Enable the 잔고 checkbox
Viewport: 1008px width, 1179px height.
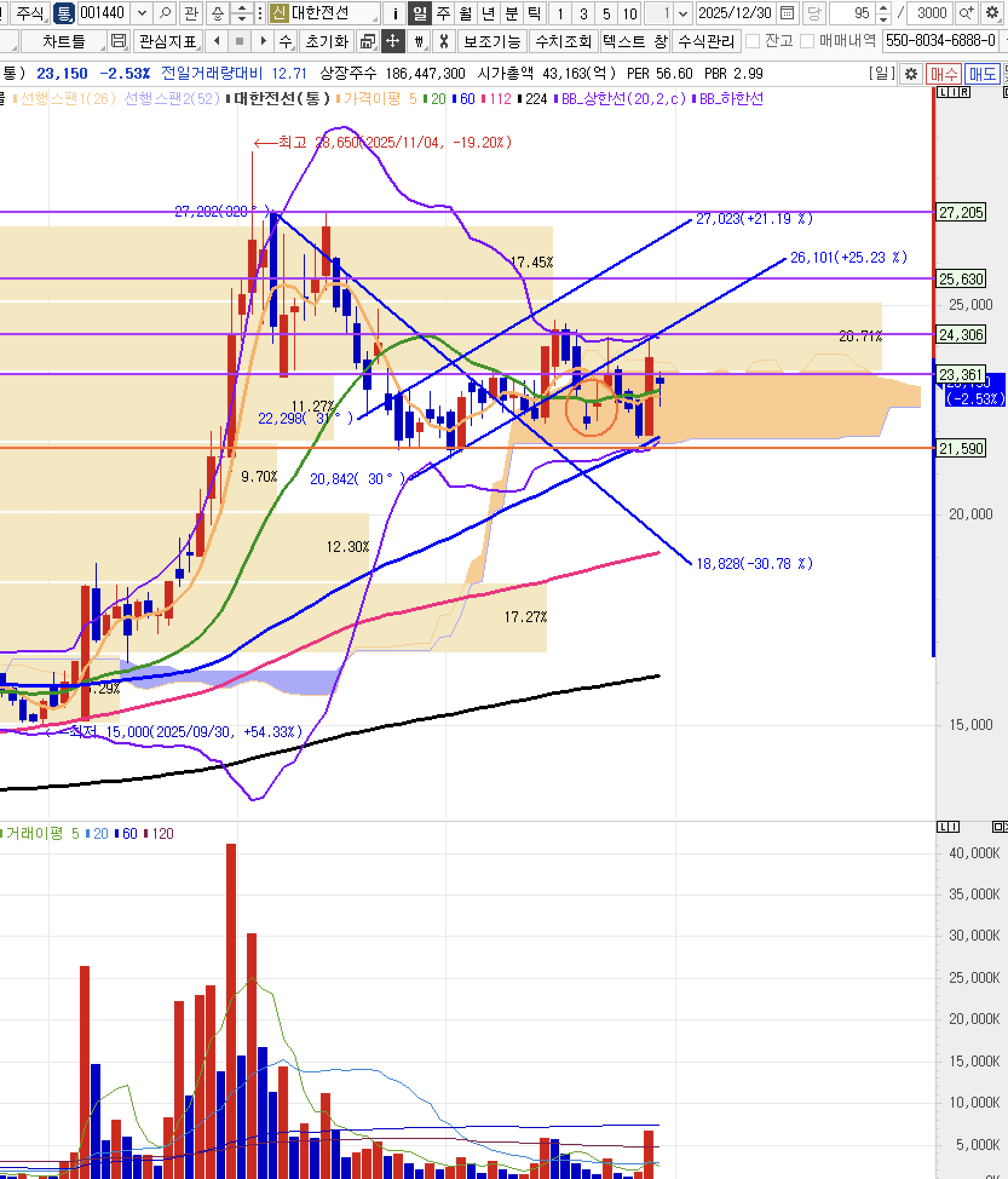(x=753, y=41)
